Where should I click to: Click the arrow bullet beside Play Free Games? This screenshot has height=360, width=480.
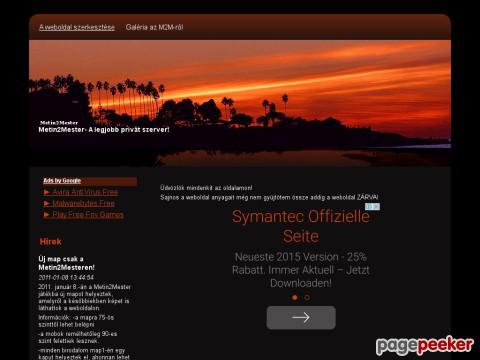47,215
